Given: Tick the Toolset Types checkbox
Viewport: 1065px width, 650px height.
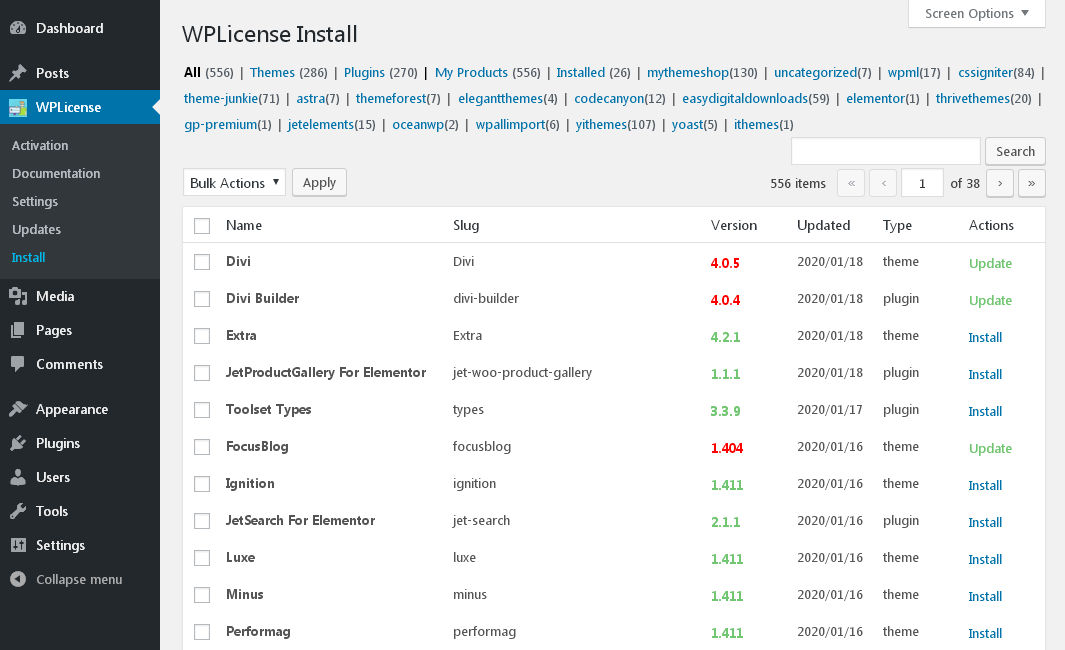Looking at the screenshot, I should [x=202, y=410].
